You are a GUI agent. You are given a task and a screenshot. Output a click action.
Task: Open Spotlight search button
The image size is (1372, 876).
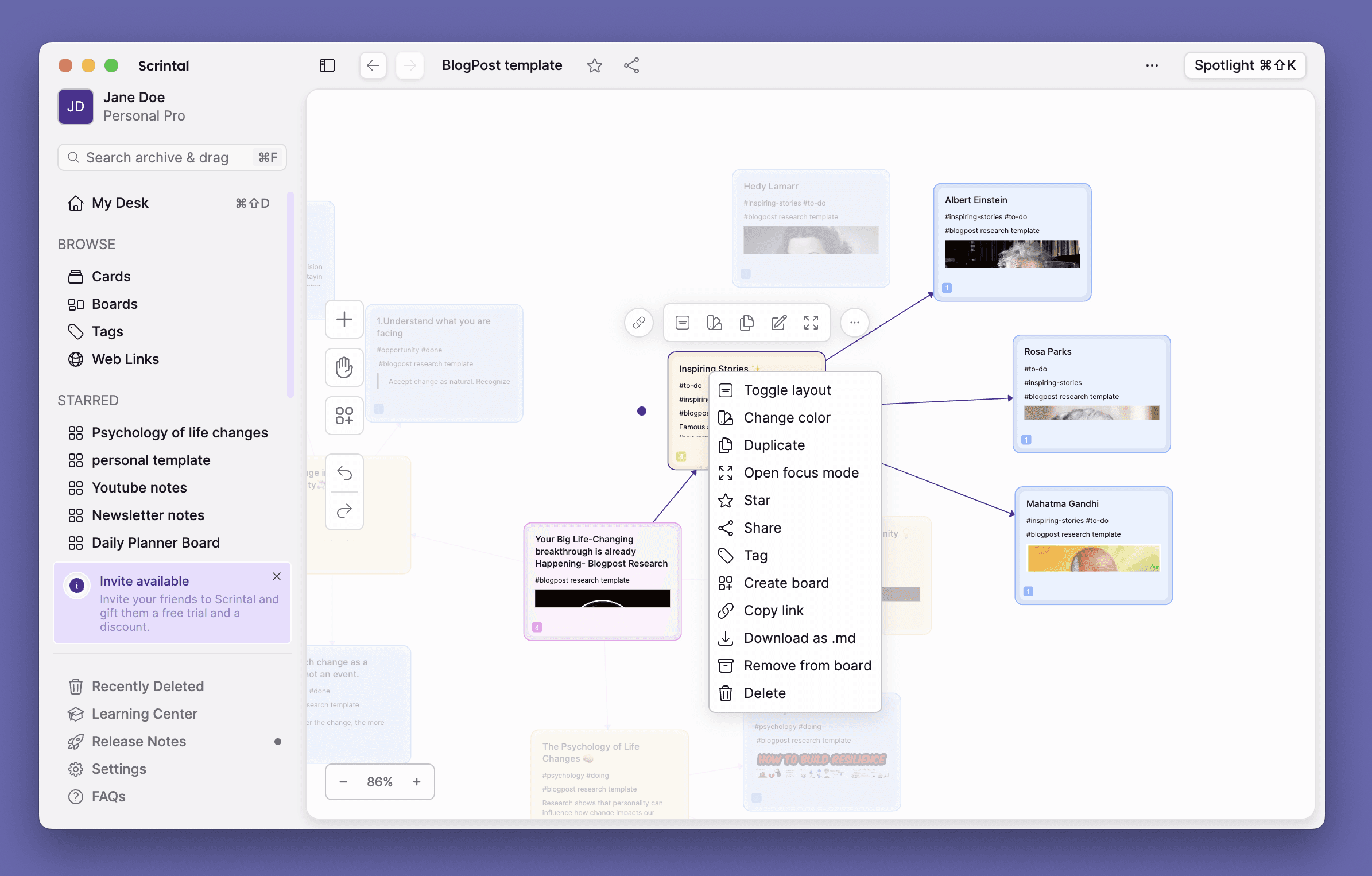[1245, 65]
